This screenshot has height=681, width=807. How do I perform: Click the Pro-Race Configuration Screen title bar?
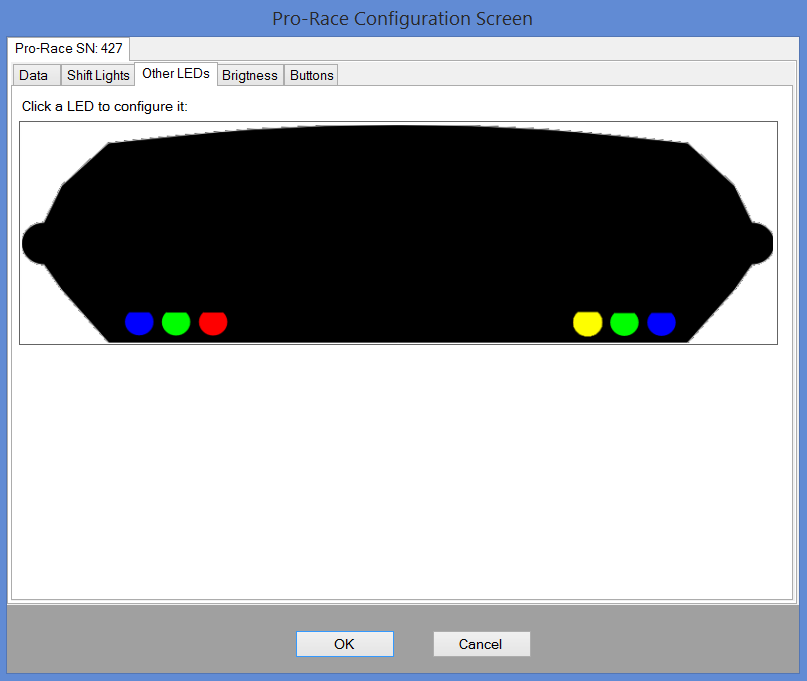pyautogui.click(x=403, y=19)
